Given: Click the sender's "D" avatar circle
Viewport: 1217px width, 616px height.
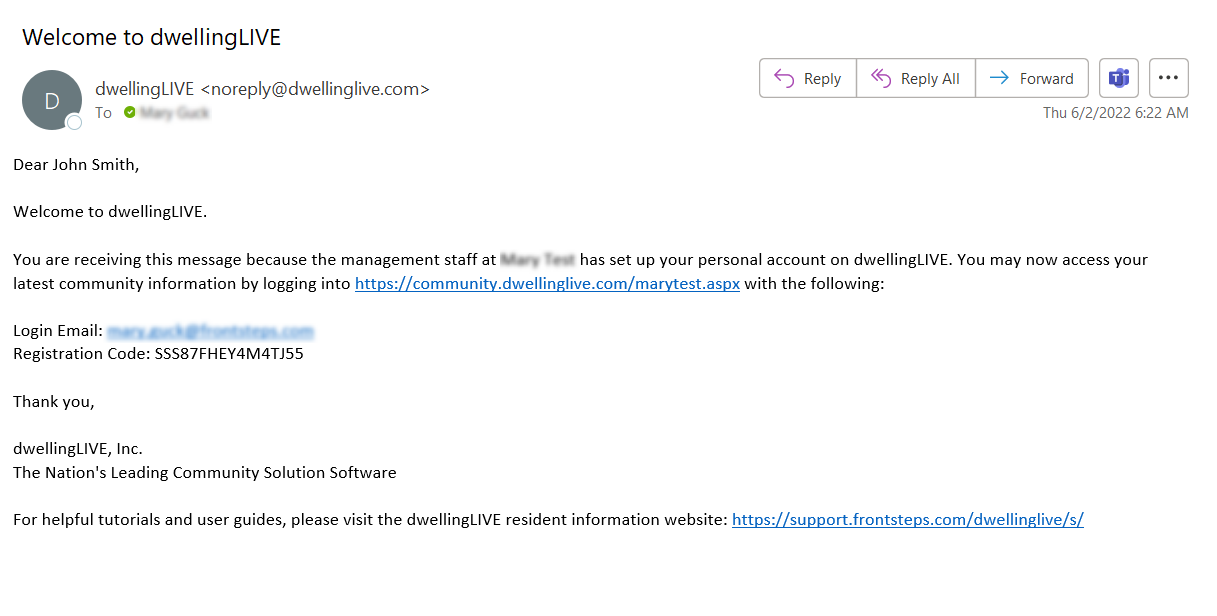Looking at the screenshot, I should (x=51, y=99).
